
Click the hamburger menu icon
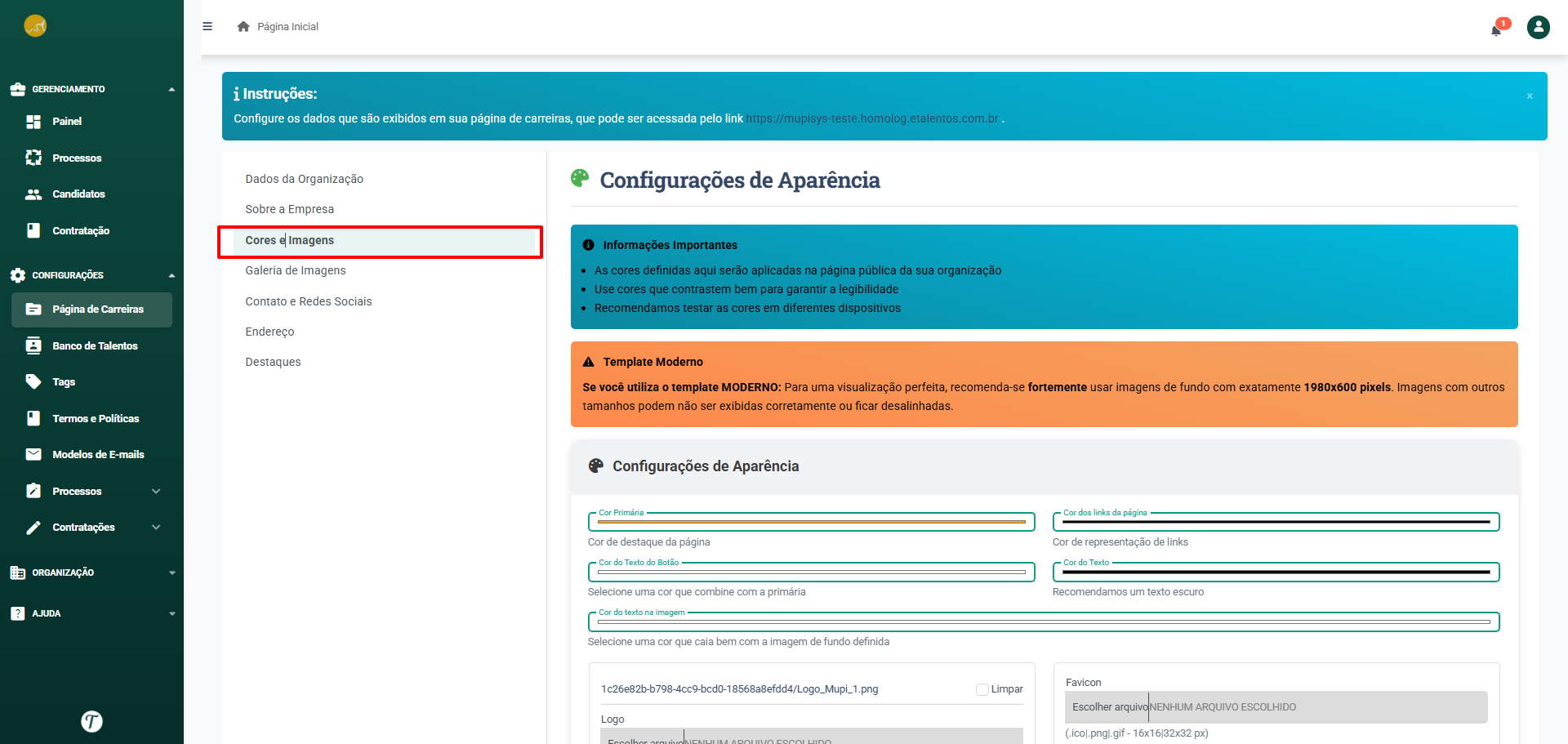pyautogui.click(x=207, y=26)
